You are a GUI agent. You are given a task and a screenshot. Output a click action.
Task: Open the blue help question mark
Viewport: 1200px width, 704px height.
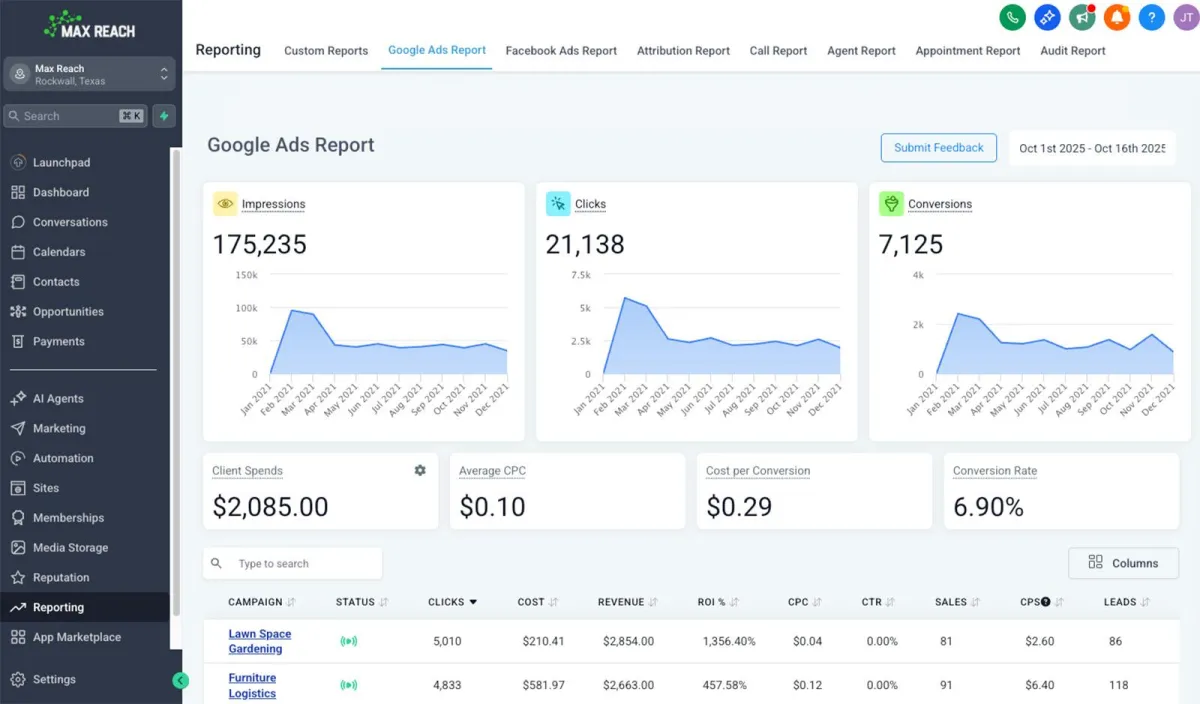1152,17
